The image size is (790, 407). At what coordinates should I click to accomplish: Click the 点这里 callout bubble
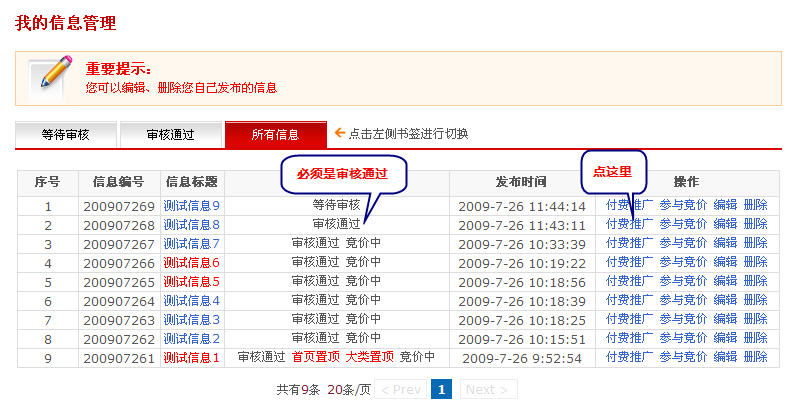coord(613,171)
